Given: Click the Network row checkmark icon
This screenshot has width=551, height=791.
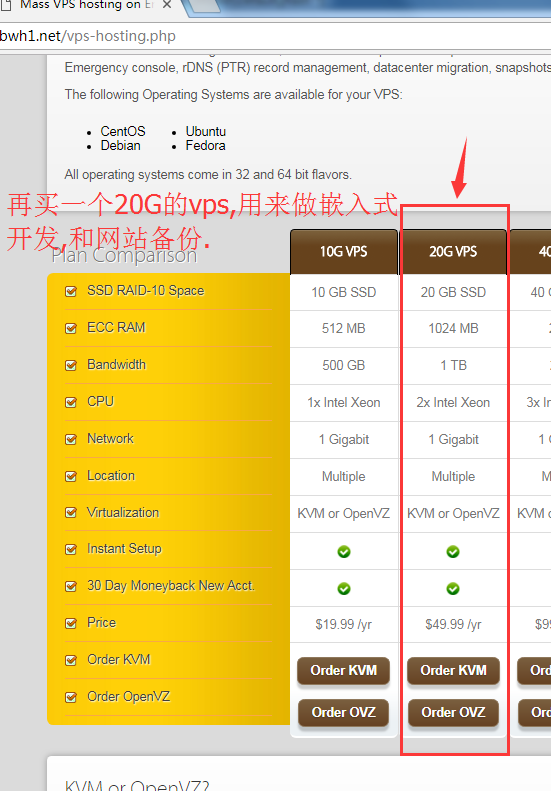Looking at the screenshot, I should pos(71,439).
